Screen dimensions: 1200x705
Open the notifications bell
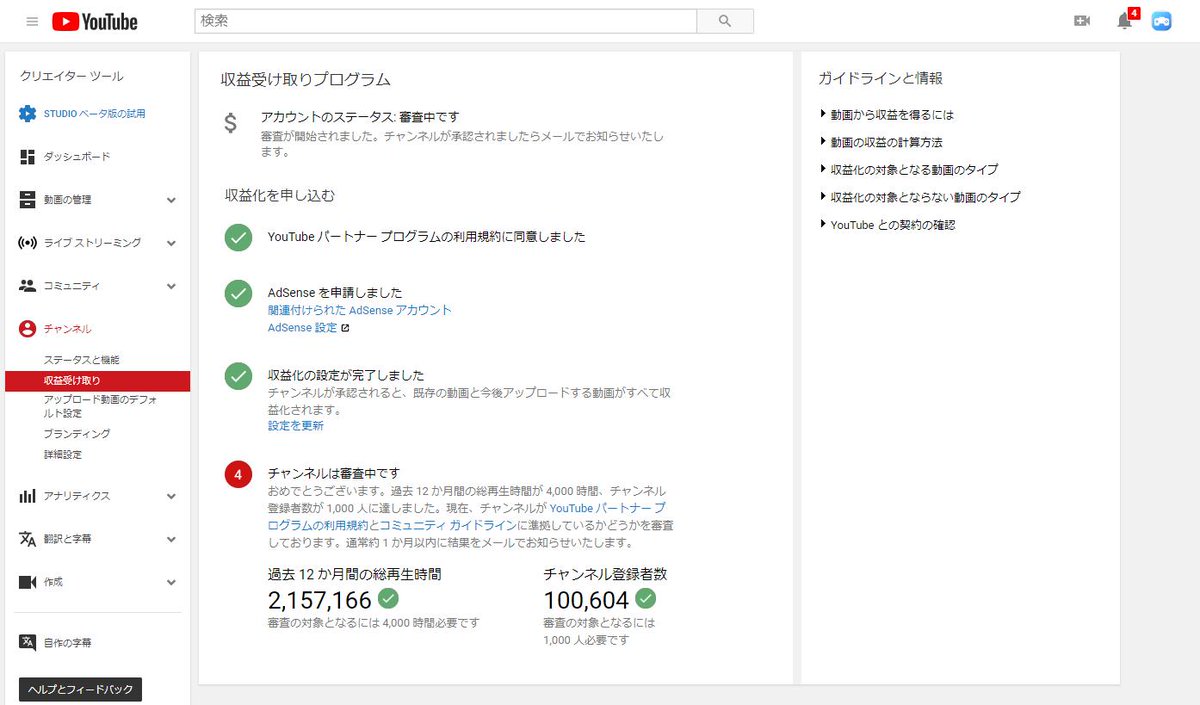[1125, 20]
